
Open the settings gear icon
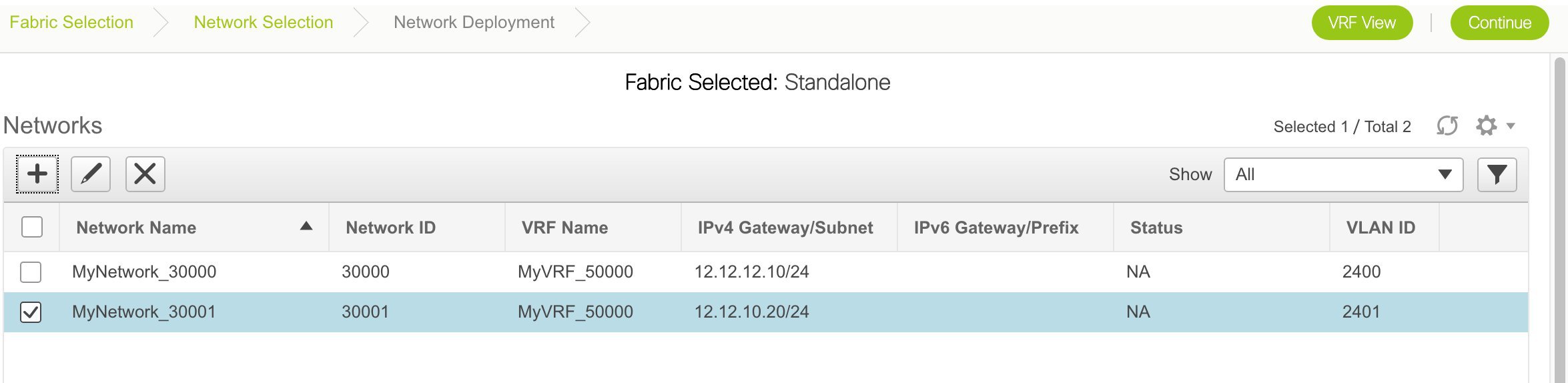click(1487, 125)
